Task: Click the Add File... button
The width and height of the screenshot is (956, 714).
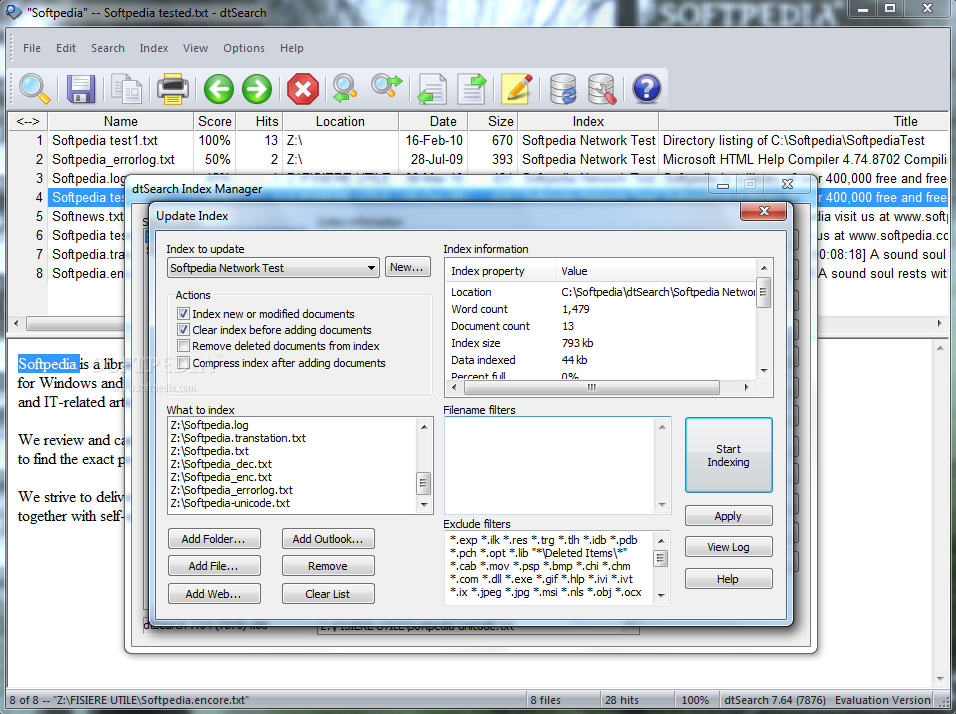Action: coord(214,566)
